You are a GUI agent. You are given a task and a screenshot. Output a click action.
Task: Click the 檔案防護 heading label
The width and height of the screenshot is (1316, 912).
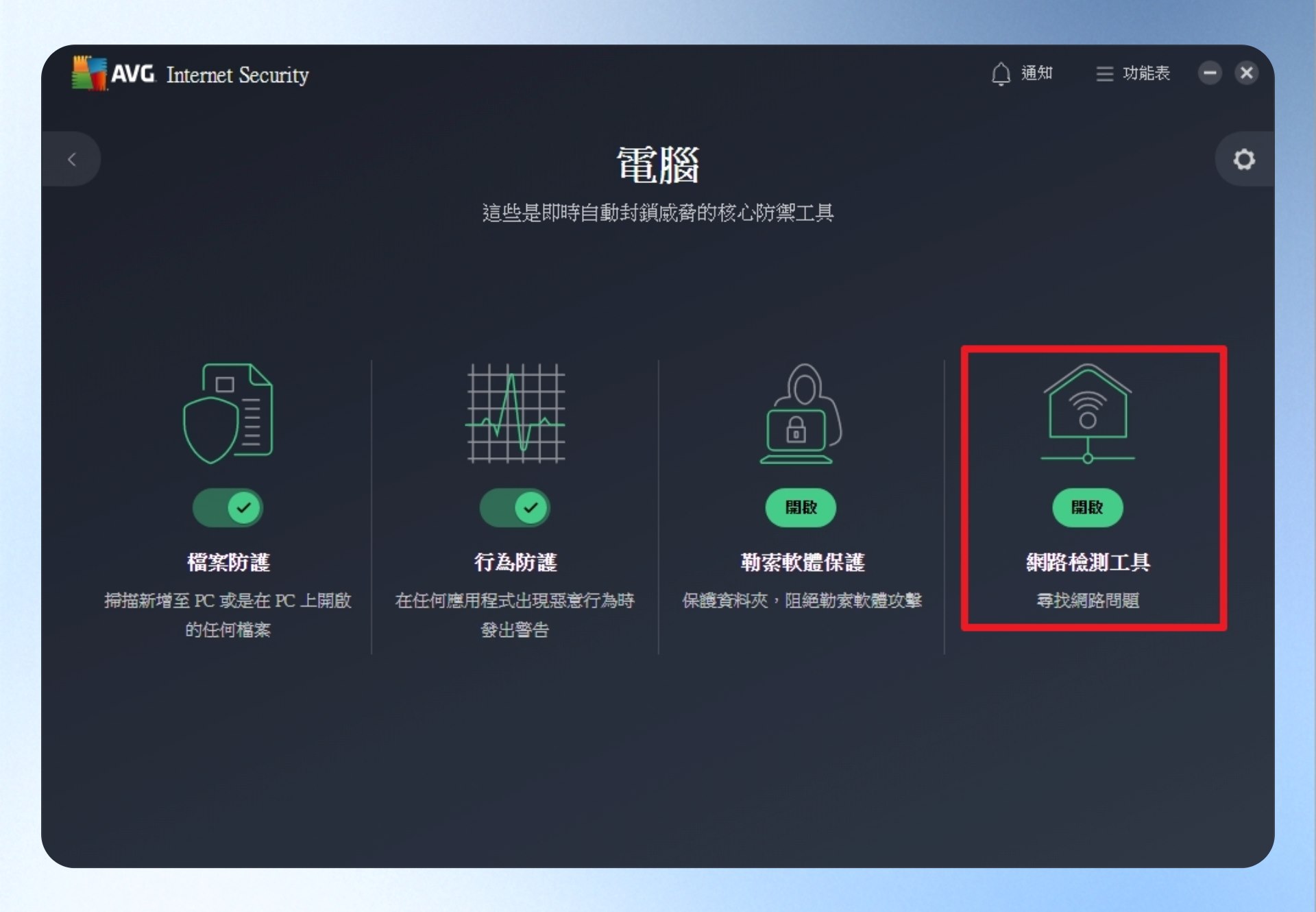[228, 562]
